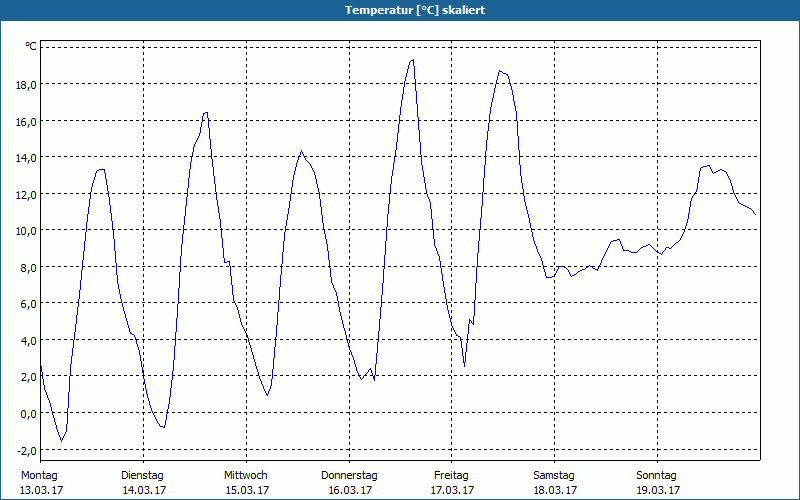Select the 10,0 y-axis label
This screenshot has height=500, width=800.
click(x=26, y=231)
